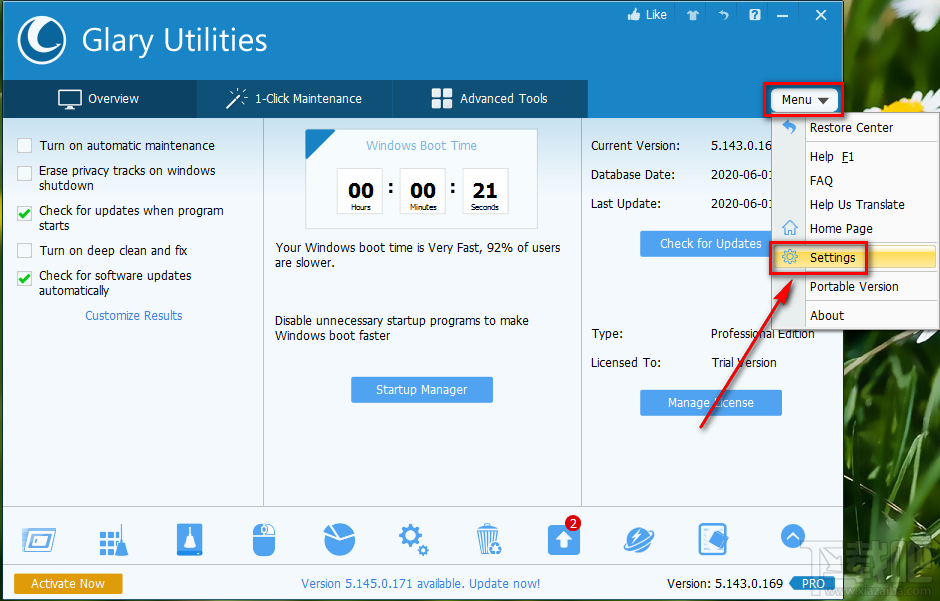Click the Activate Now badge
Viewport: 940px width, 601px height.
(x=67, y=583)
